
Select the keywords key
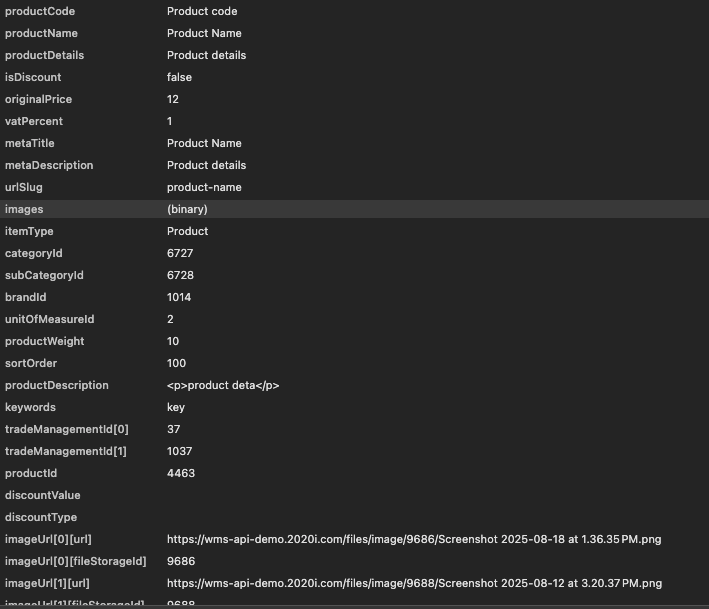(x=30, y=407)
